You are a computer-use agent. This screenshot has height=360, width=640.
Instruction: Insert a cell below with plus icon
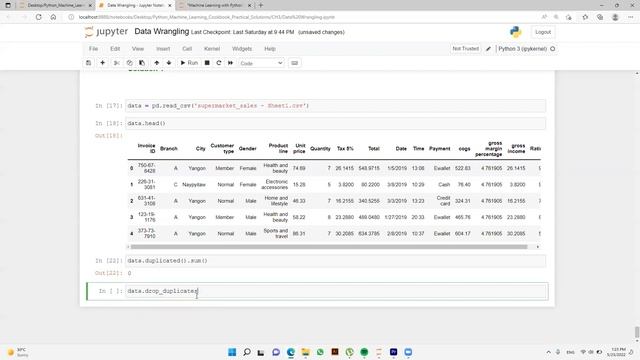[102, 63]
